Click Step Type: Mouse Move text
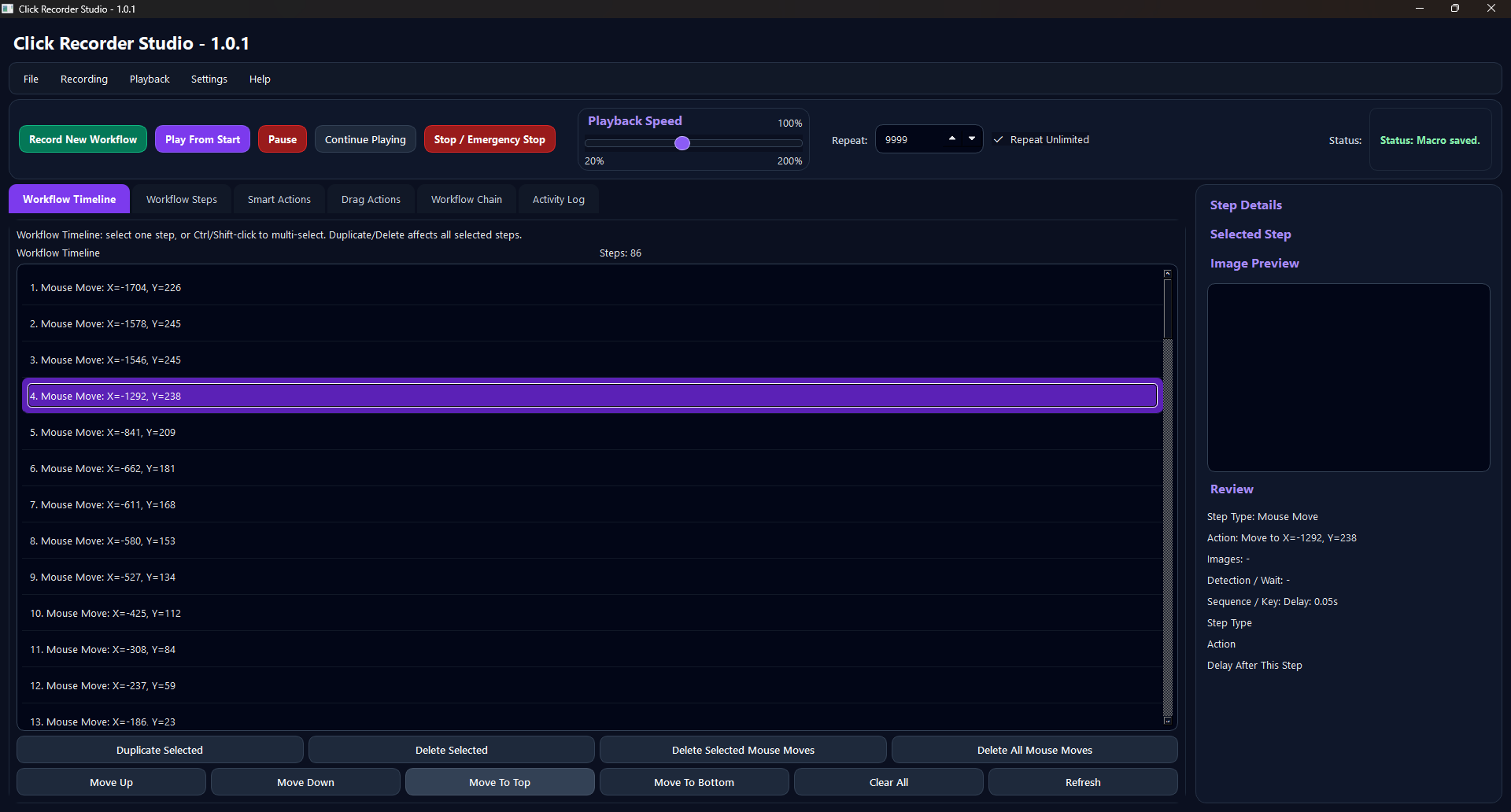 pos(1262,516)
